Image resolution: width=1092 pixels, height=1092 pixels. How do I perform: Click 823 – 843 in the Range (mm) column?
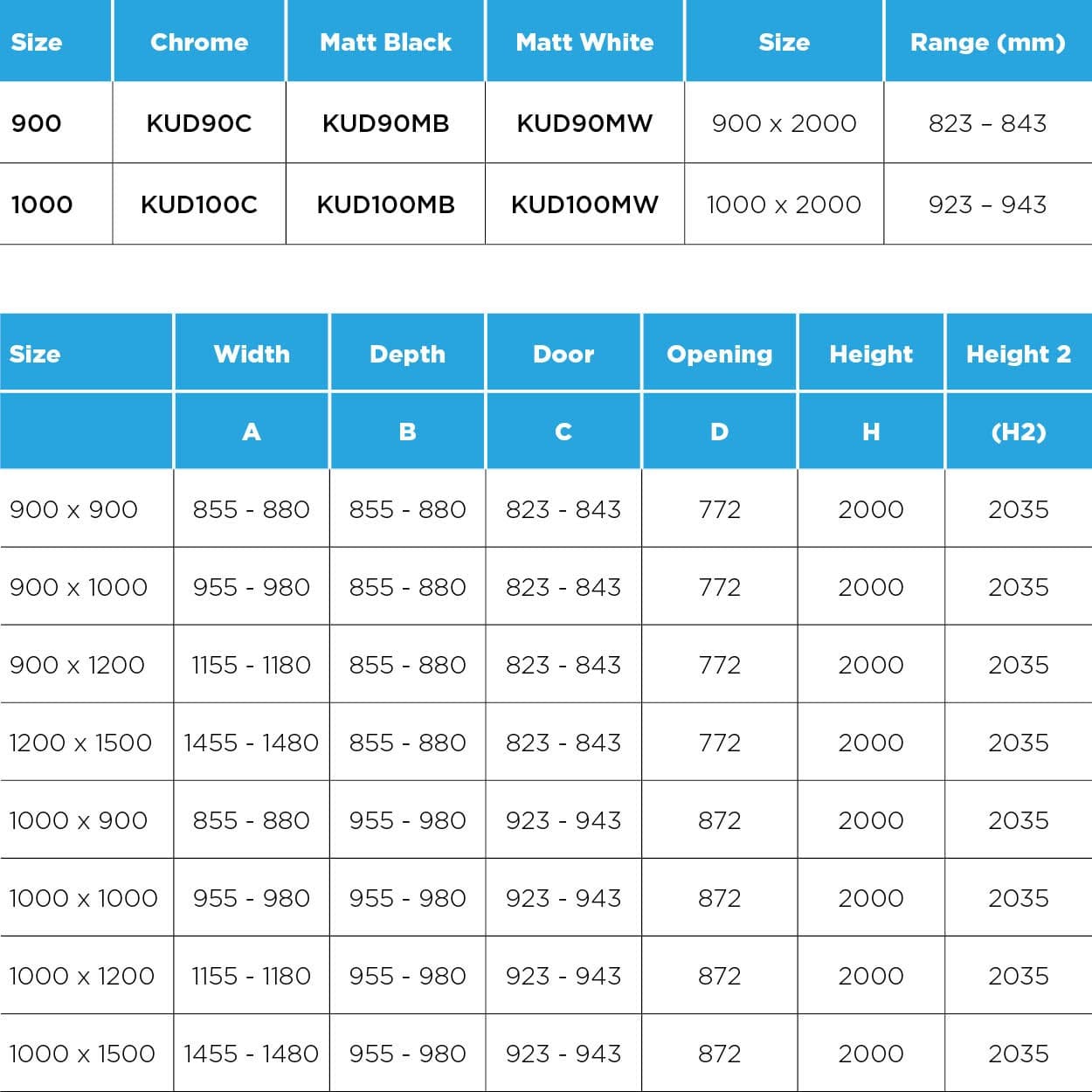(x=988, y=123)
